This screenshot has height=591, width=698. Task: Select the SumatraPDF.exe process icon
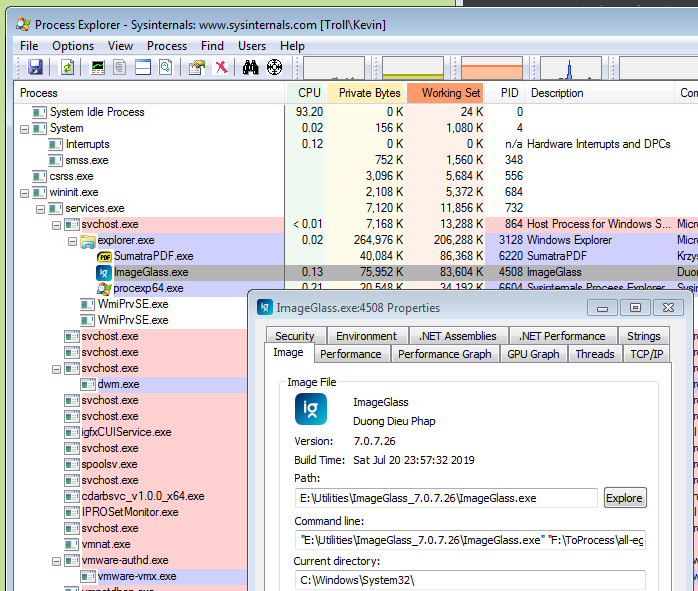[104, 256]
